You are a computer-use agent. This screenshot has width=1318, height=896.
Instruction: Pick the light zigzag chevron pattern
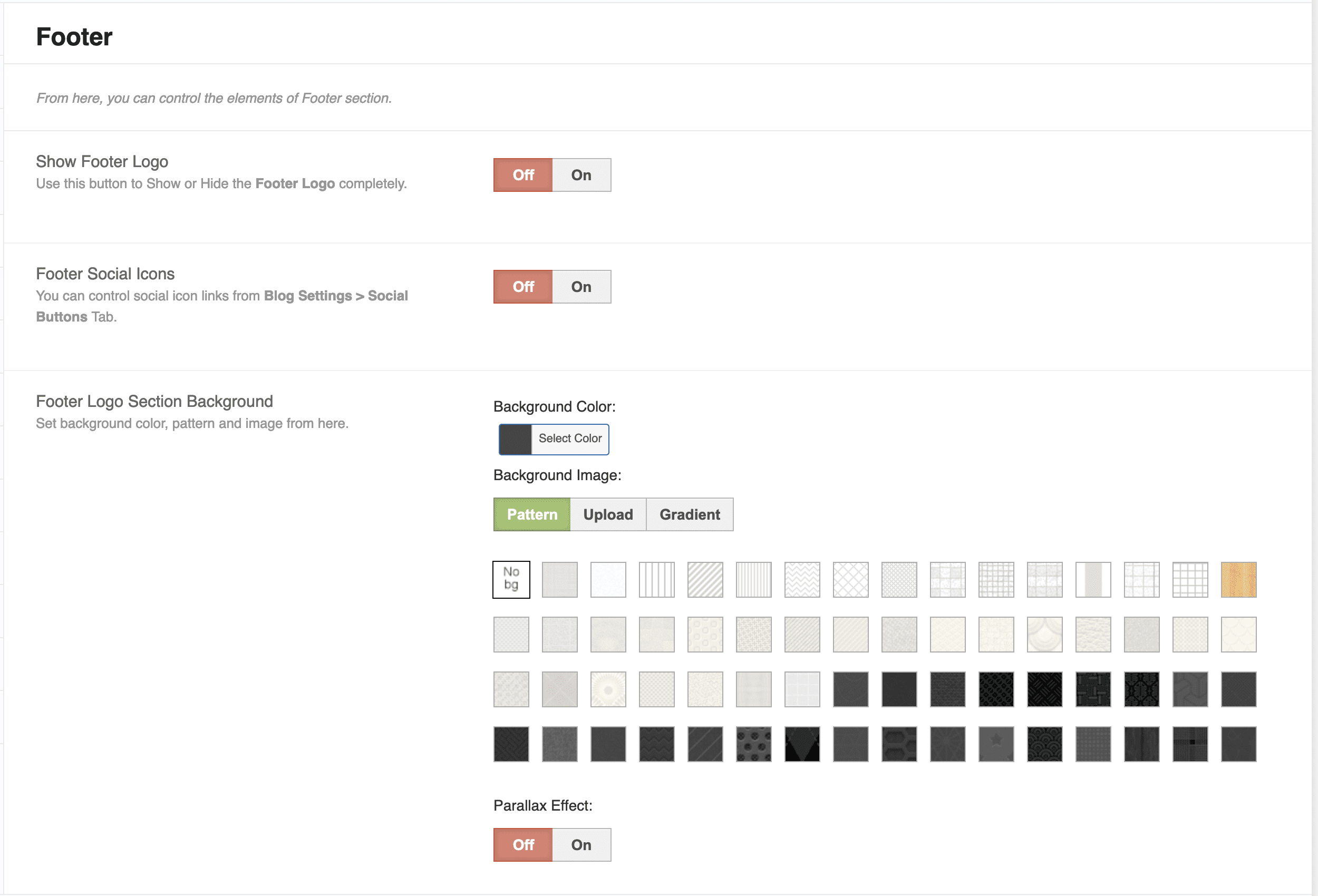[x=802, y=579]
